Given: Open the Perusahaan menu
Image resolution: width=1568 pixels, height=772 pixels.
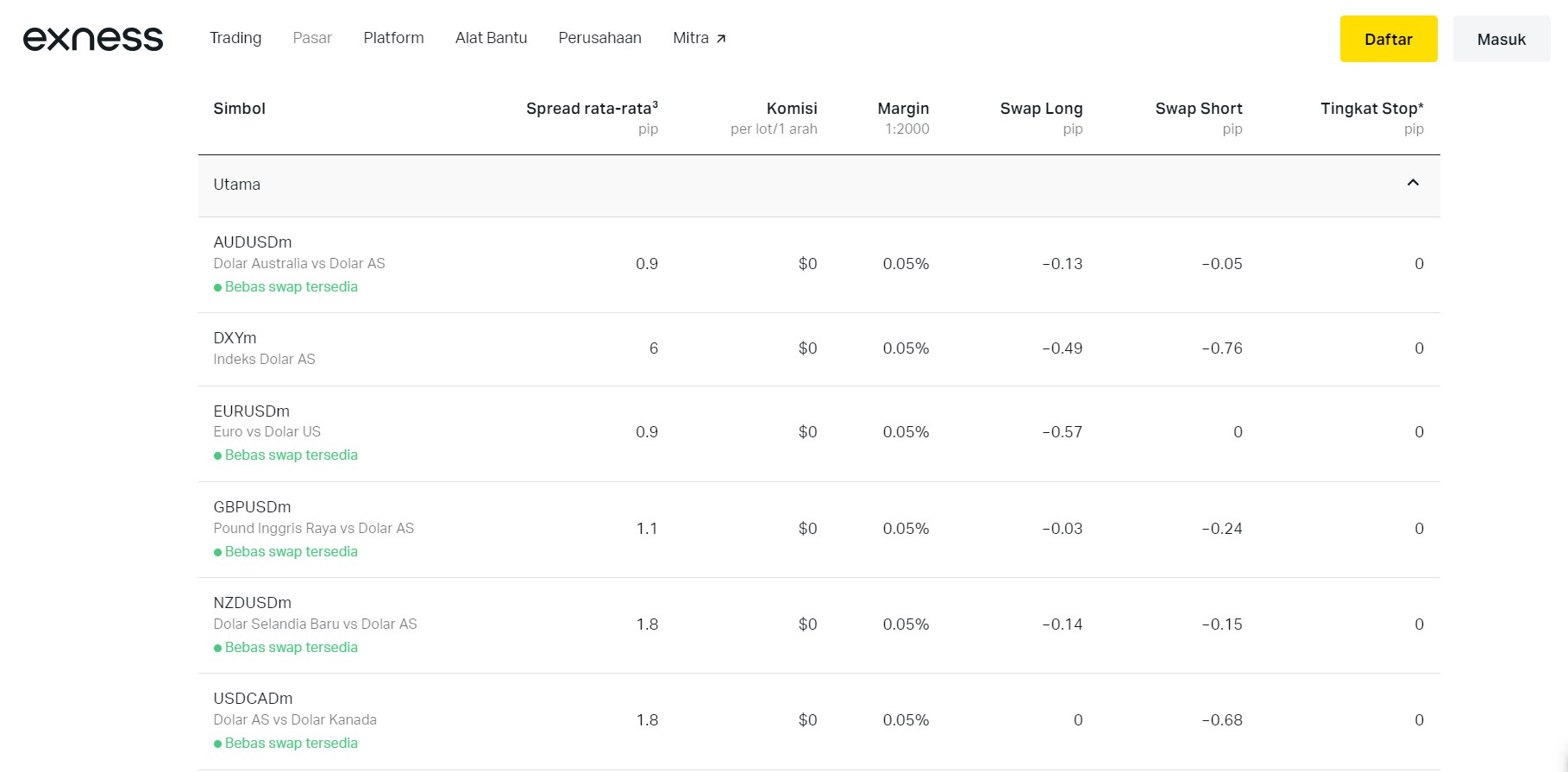Looking at the screenshot, I should [x=599, y=38].
